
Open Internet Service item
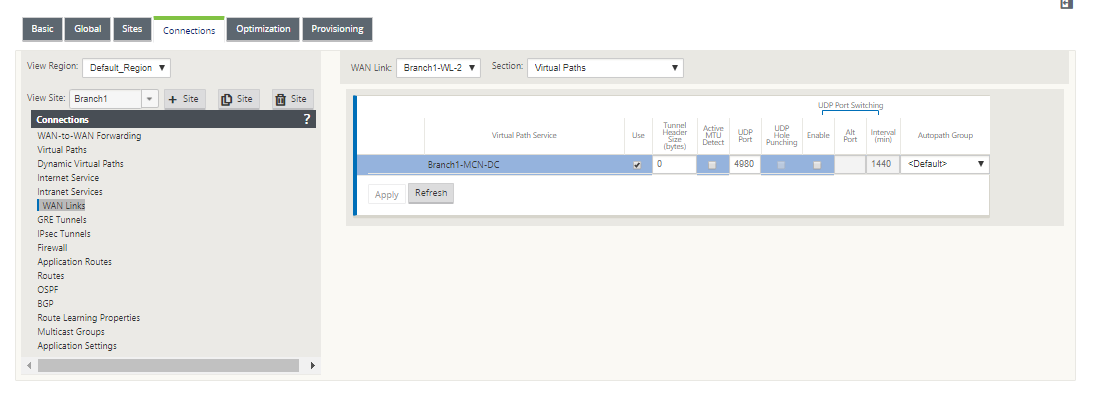(x=68, y=178)
